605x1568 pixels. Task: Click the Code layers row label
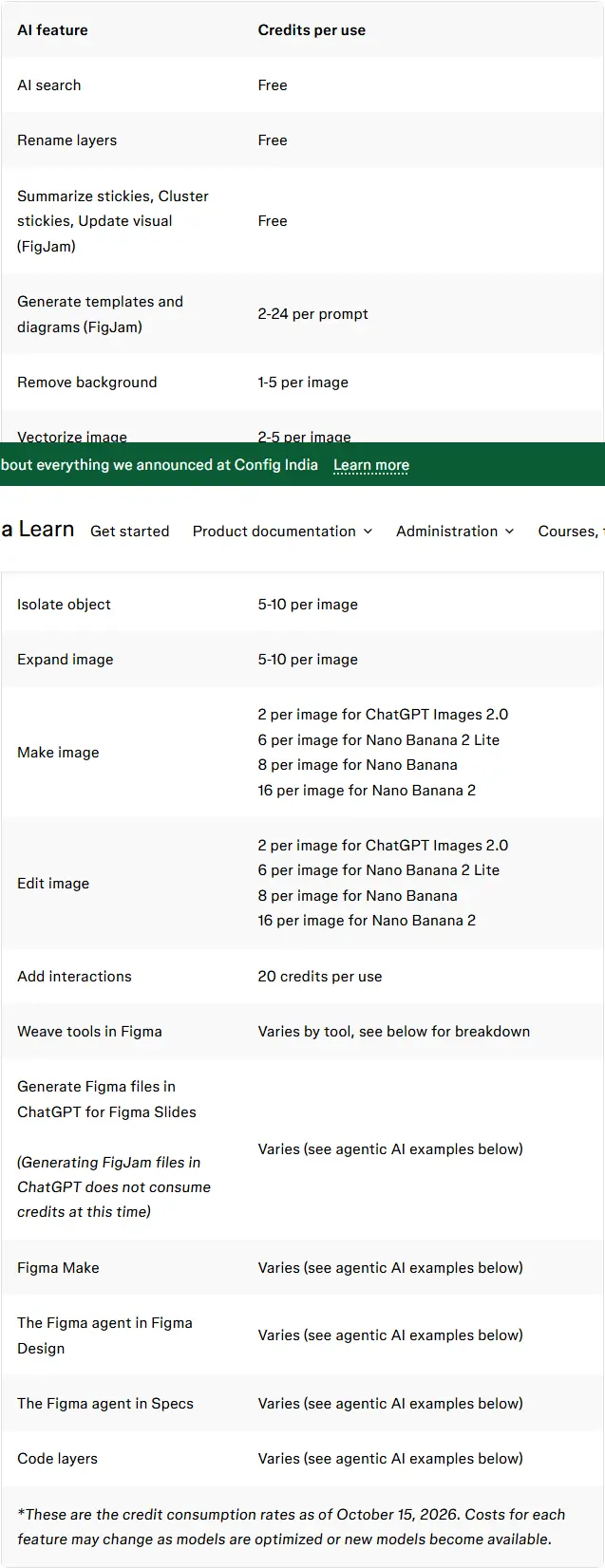[57, 1459]
